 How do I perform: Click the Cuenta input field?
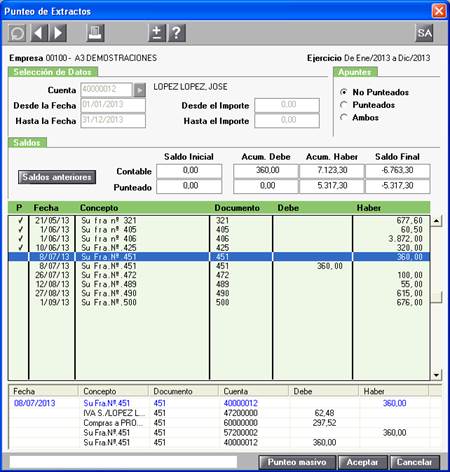[x=107, y=90]
